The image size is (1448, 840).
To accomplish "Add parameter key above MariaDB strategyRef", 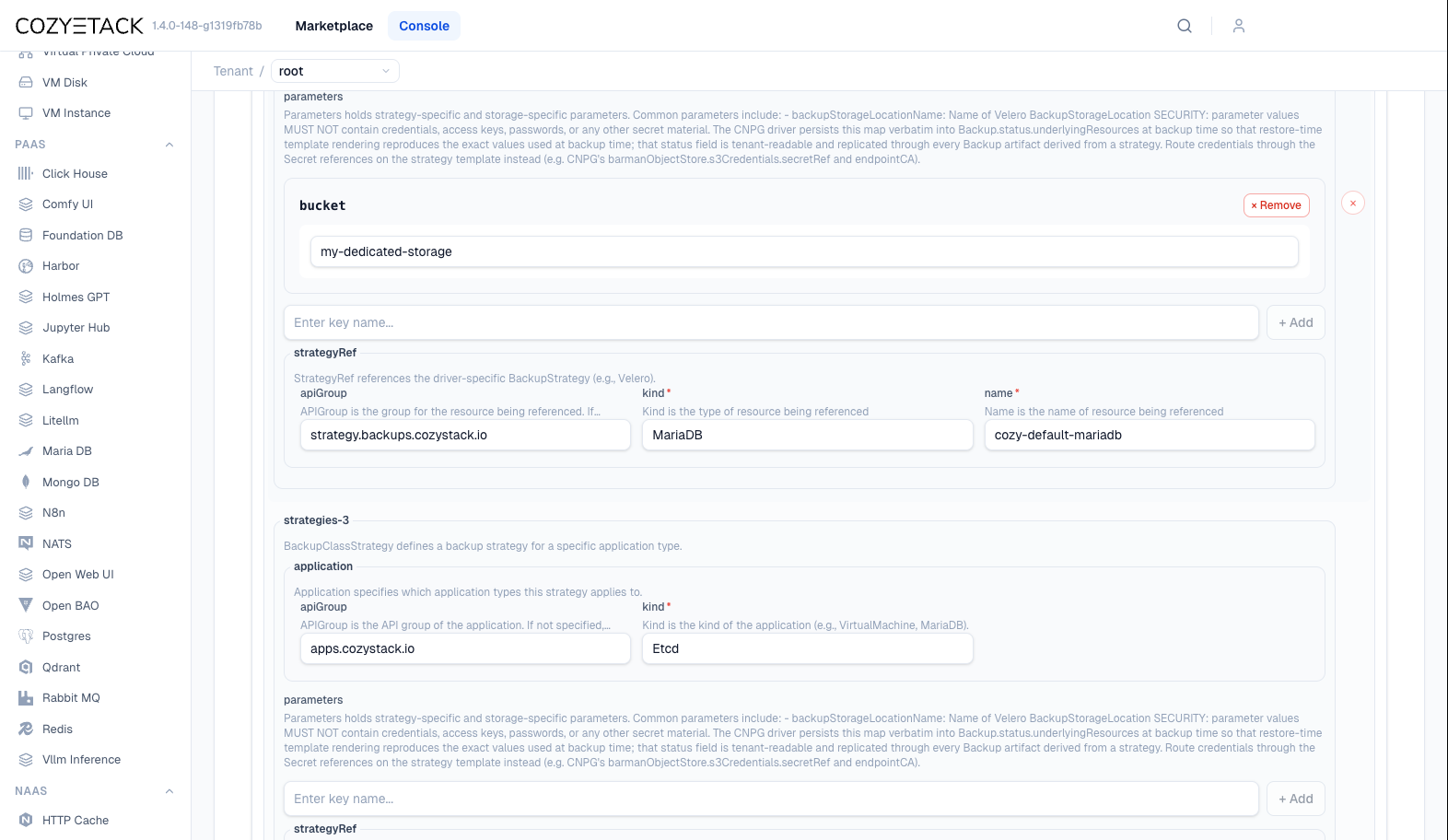I will pos(1296,322).
